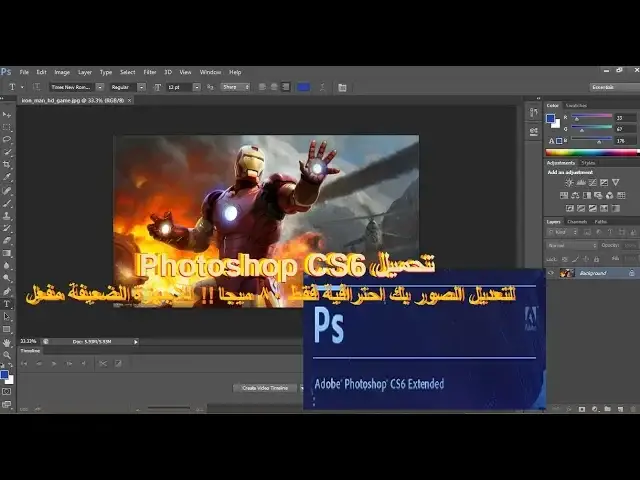
Task: Toggle the type layer filter in Layers panel
Action: click(610, 232)
